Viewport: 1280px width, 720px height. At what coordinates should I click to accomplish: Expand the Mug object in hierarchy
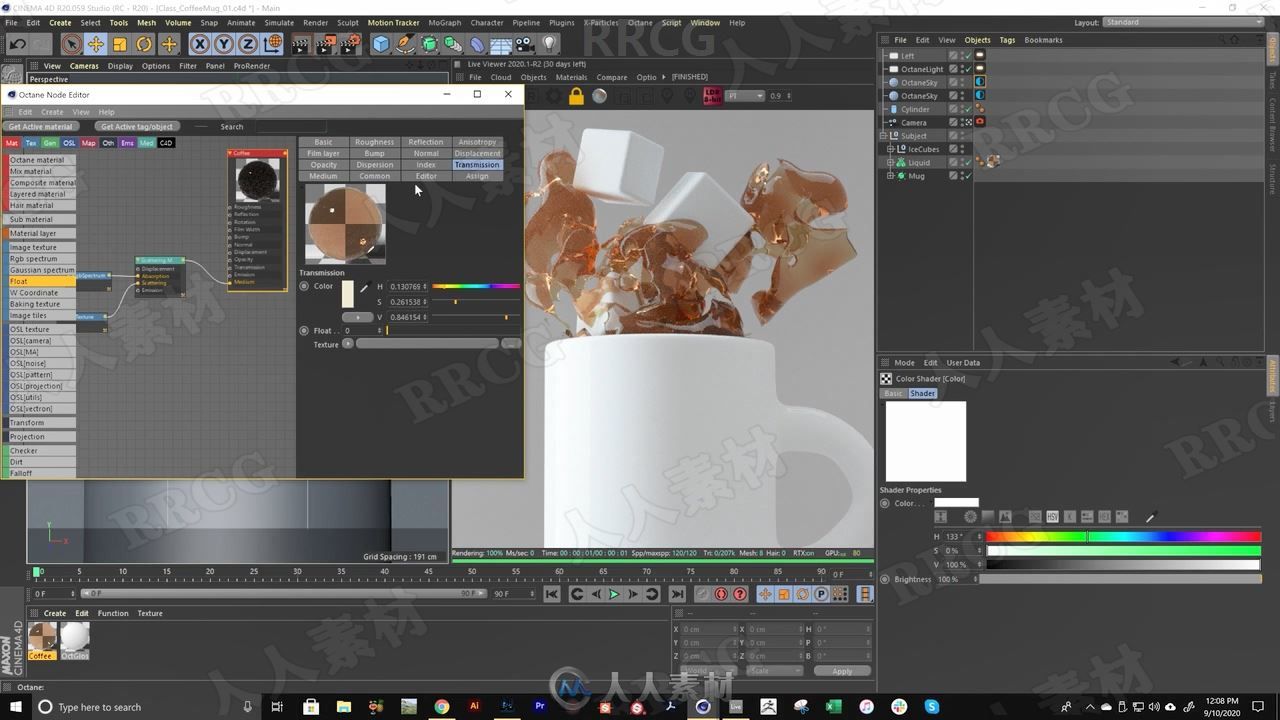(890, 176)
